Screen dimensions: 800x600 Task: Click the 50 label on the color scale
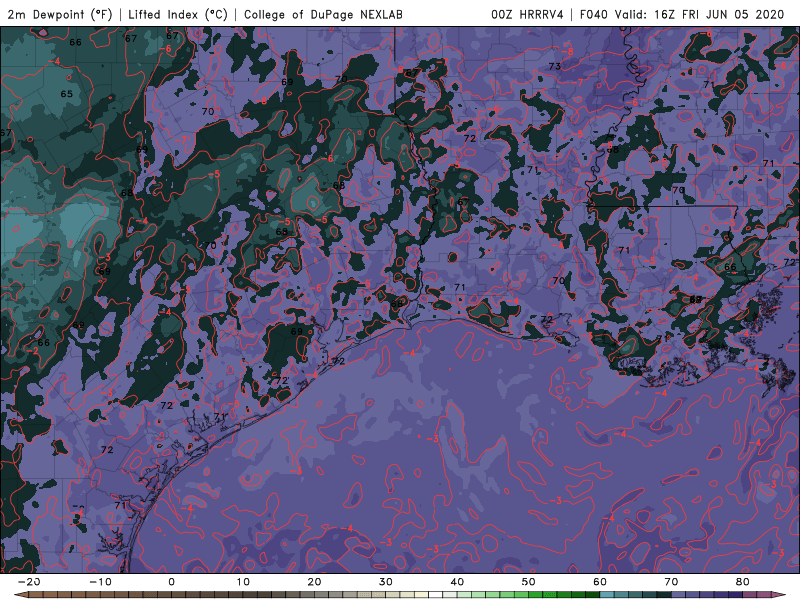(x=529, y=582)
